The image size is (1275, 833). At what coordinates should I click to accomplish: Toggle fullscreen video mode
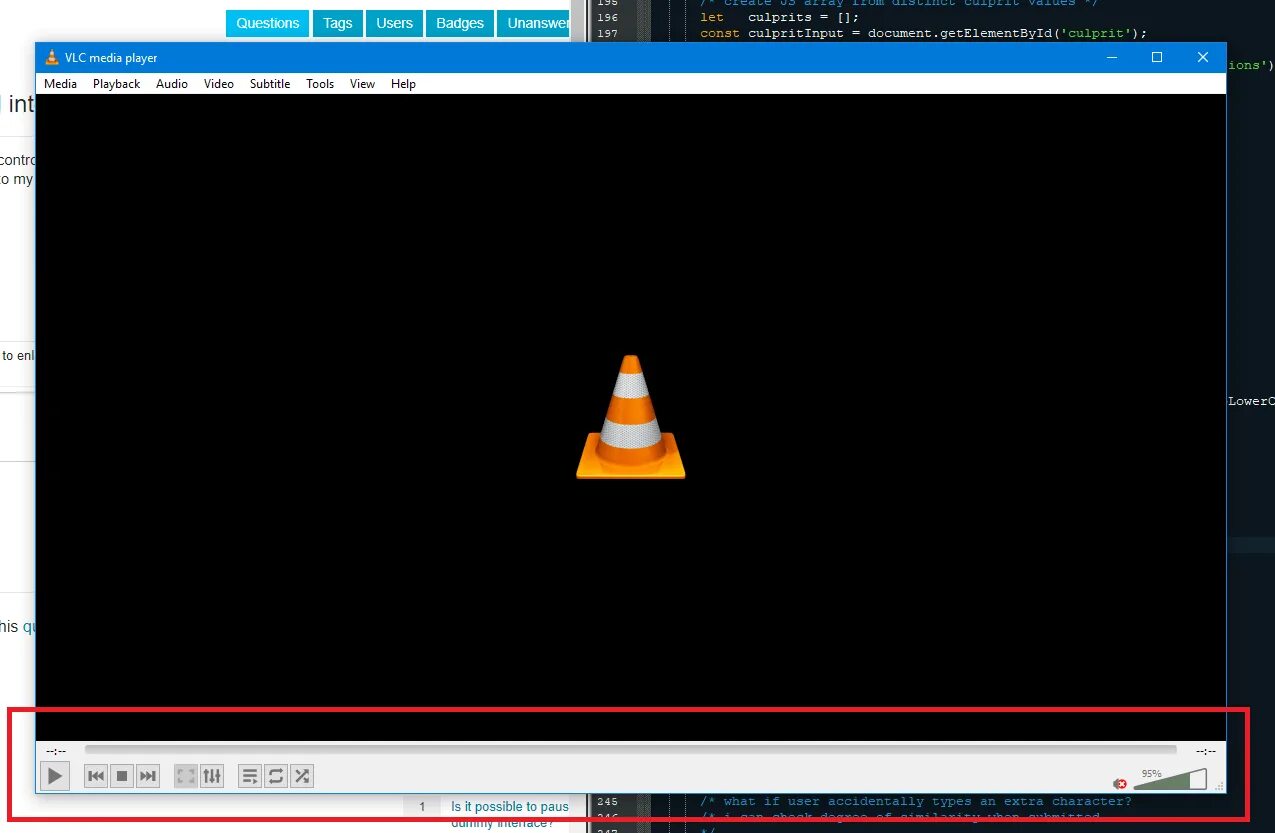pos(186,776)
